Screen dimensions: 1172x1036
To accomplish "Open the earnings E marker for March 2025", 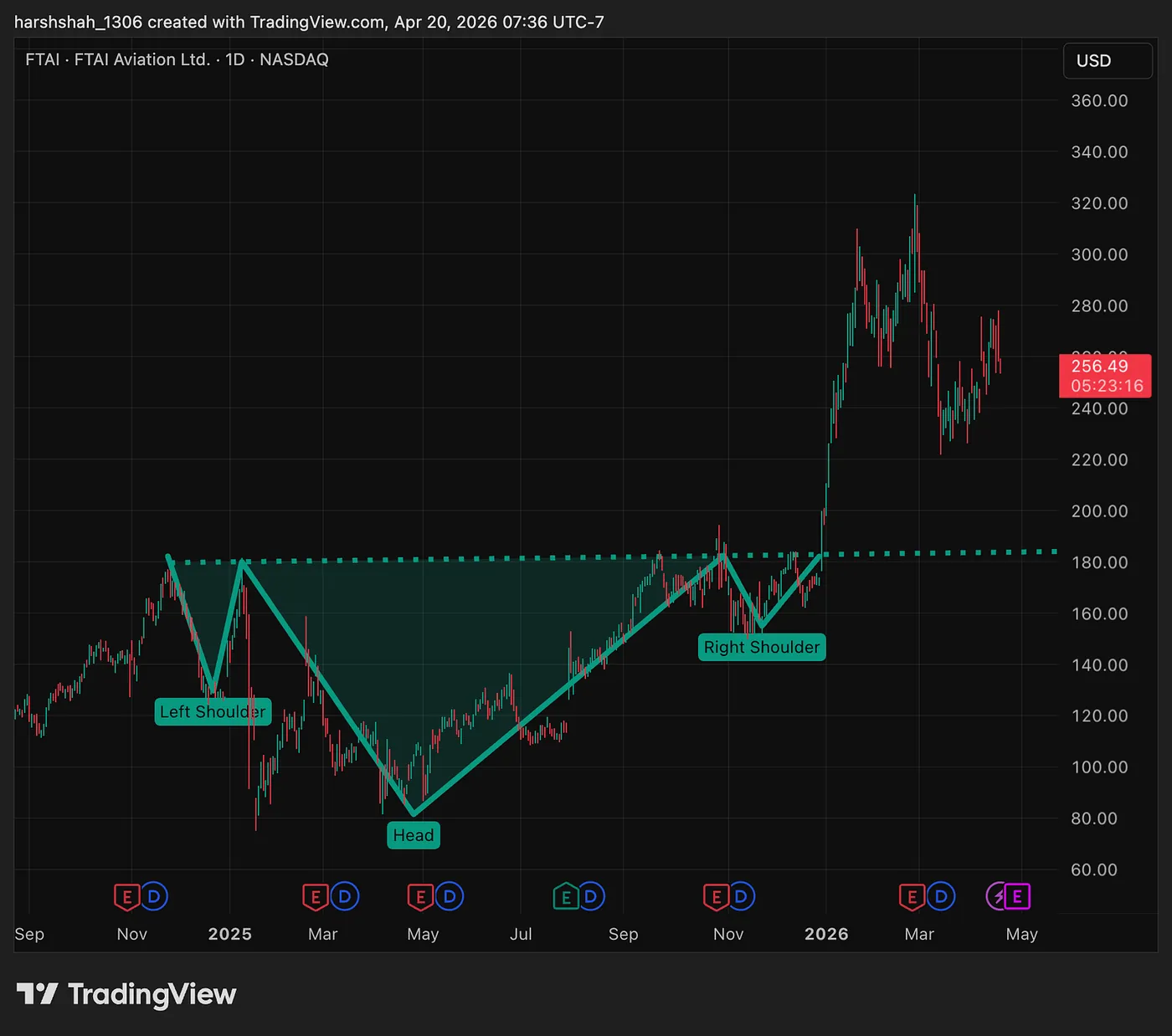I will 315,897.
